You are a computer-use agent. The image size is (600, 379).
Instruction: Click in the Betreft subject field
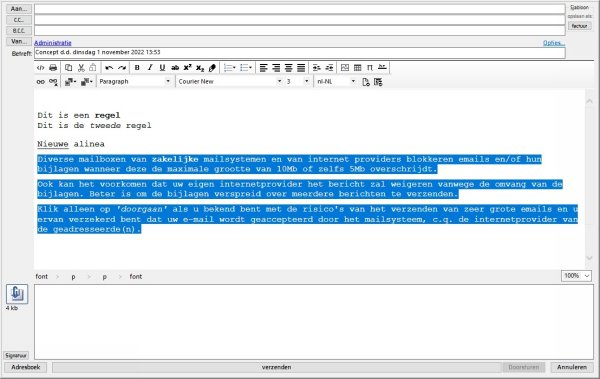click(x=300, y=53)
